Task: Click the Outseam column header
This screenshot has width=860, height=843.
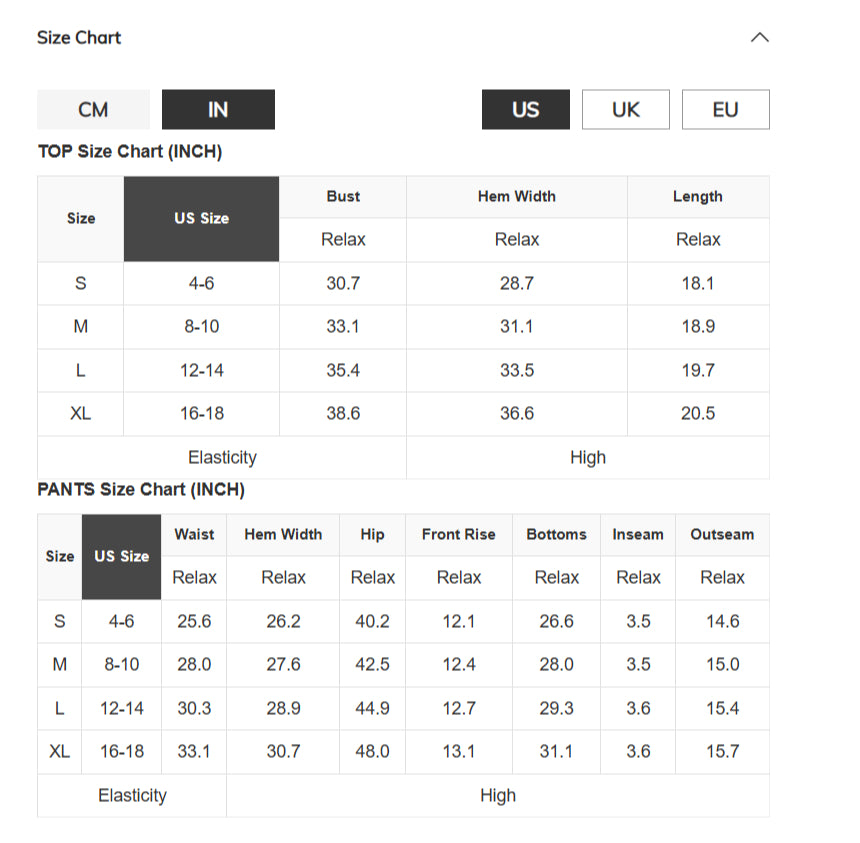Action: pos(722,534)
